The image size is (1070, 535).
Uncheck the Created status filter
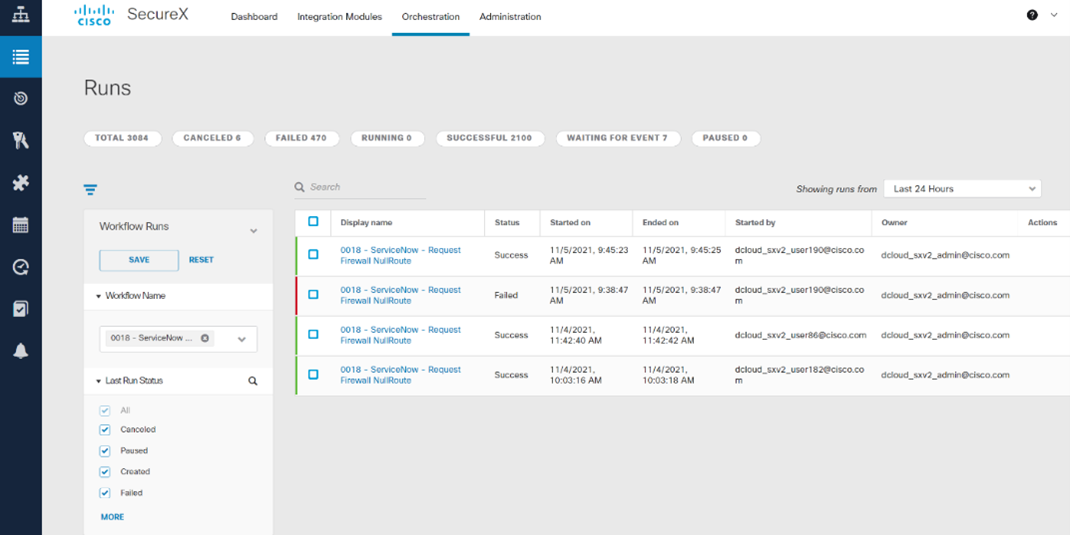click(x=104, y=472)
